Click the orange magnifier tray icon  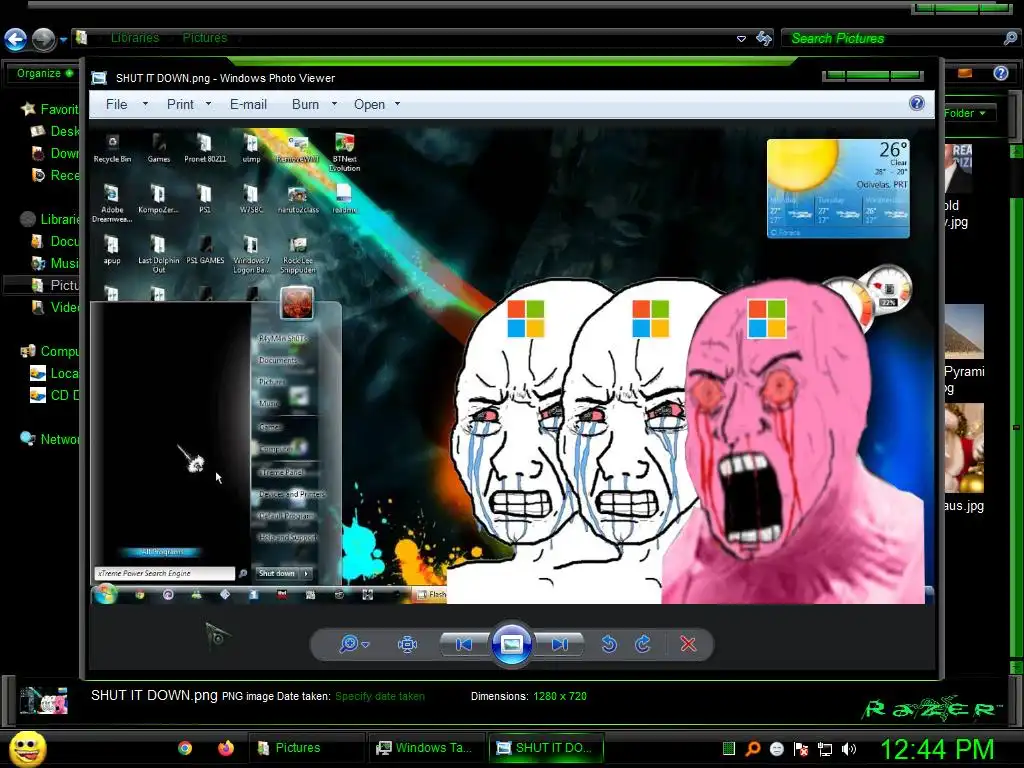(x=753, y=749)
